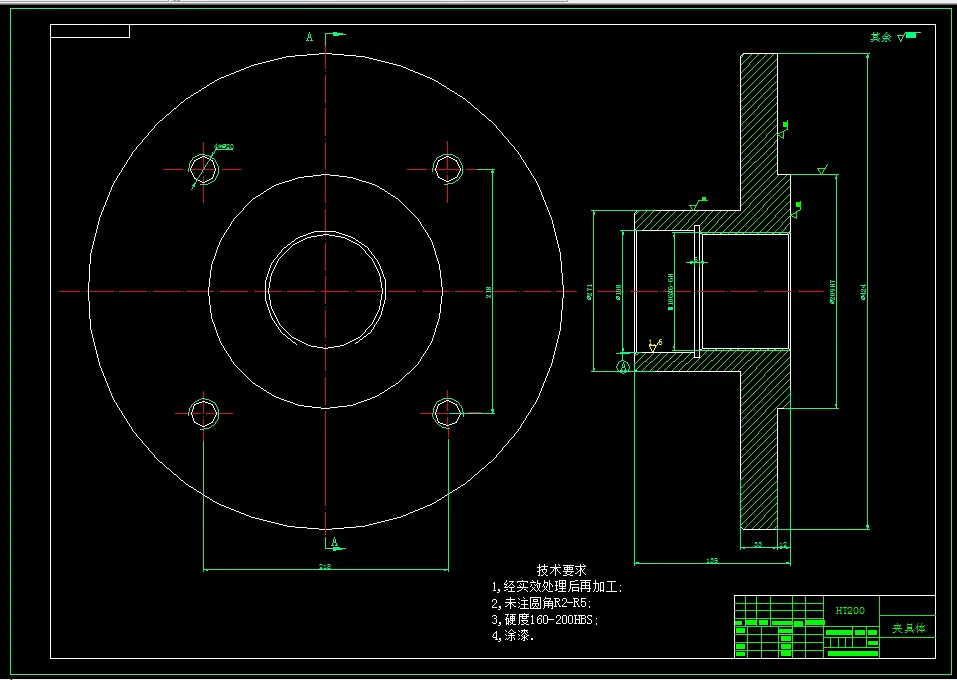Click the Ø209H7 dimension in section view

click(x=832, y=289)
